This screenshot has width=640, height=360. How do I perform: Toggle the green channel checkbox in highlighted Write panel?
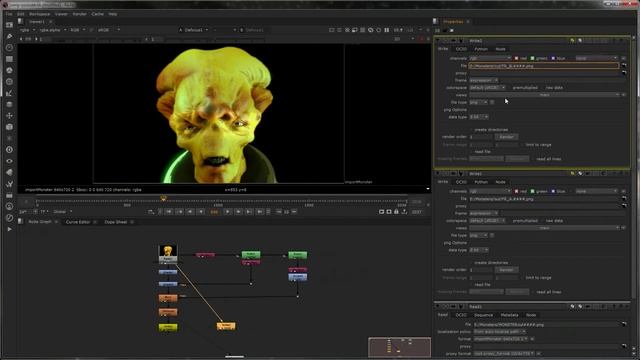click(x=532, y=58)
